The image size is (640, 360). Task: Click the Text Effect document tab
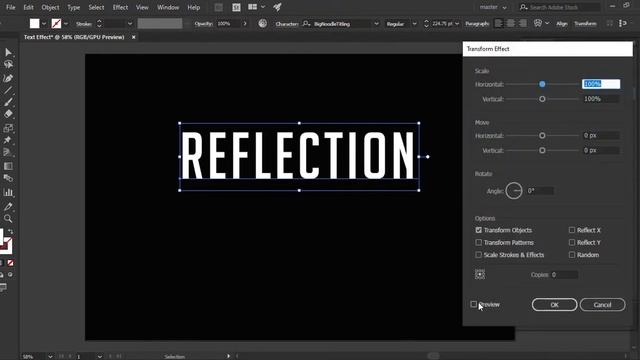click(74, 37)
